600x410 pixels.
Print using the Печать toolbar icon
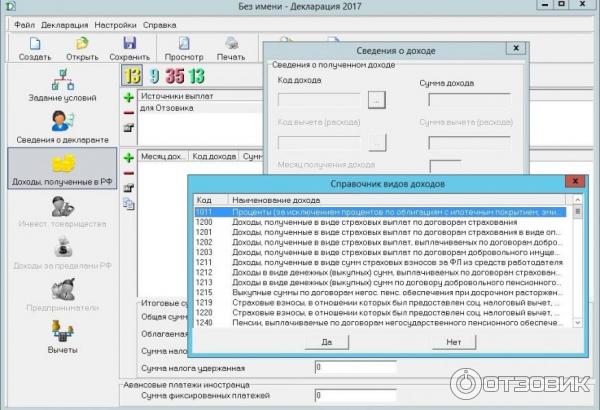pyautogui.click(x=231, y=44)
